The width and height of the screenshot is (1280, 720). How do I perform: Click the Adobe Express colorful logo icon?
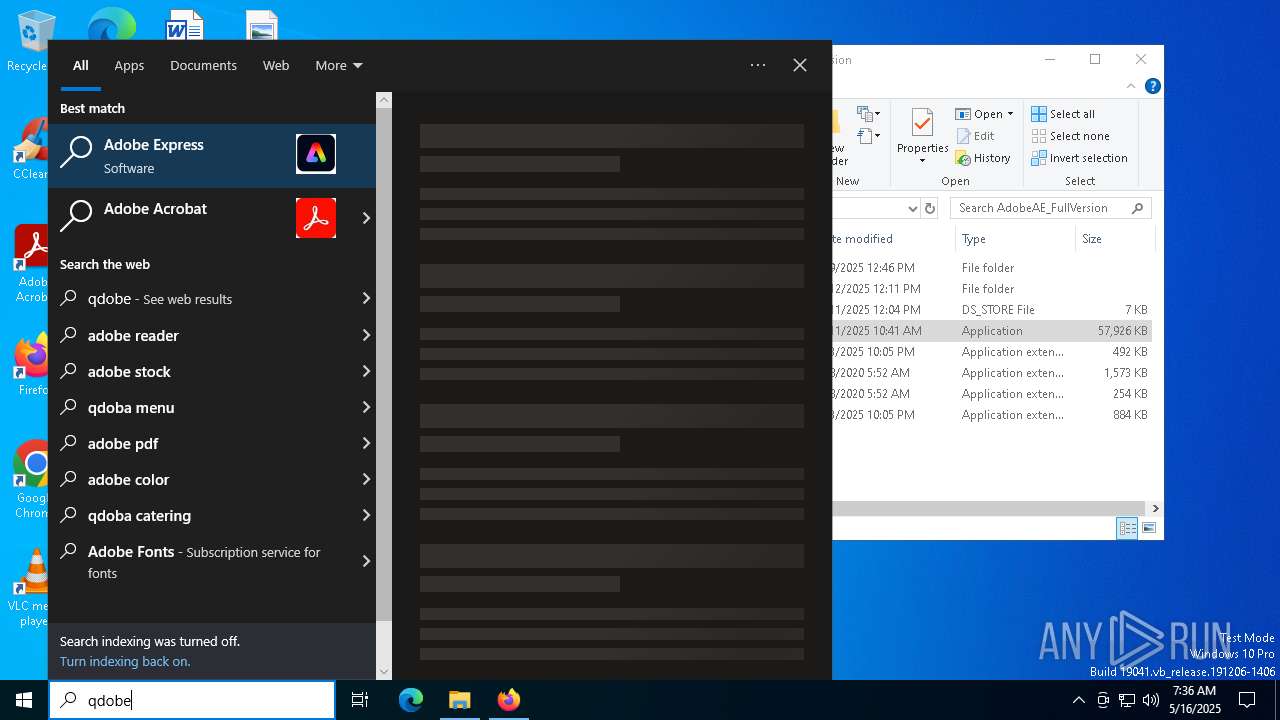(316, 154)
